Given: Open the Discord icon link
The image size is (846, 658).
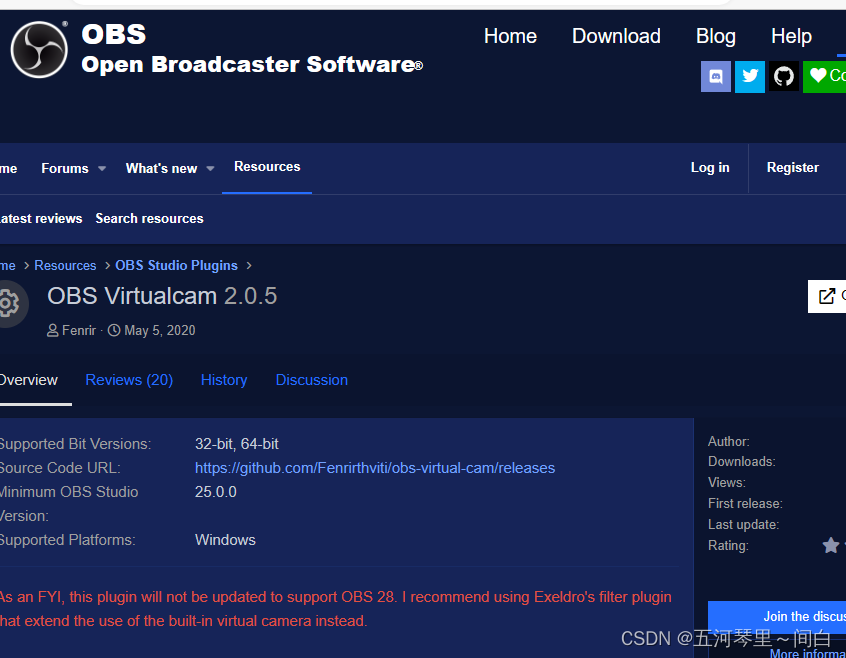Looking at the screenshot, I should [x=715, y=77].
